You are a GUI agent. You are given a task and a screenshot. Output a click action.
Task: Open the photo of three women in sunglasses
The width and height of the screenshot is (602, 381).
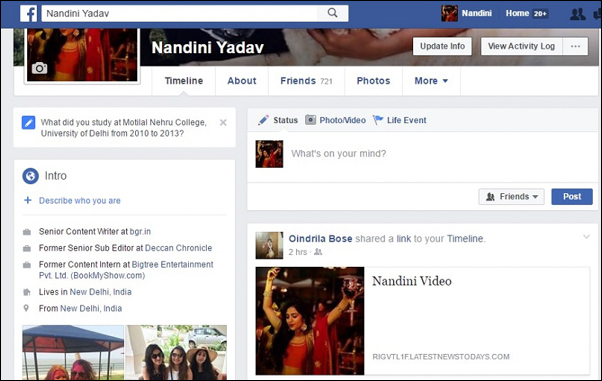click(x=177, y=352)
